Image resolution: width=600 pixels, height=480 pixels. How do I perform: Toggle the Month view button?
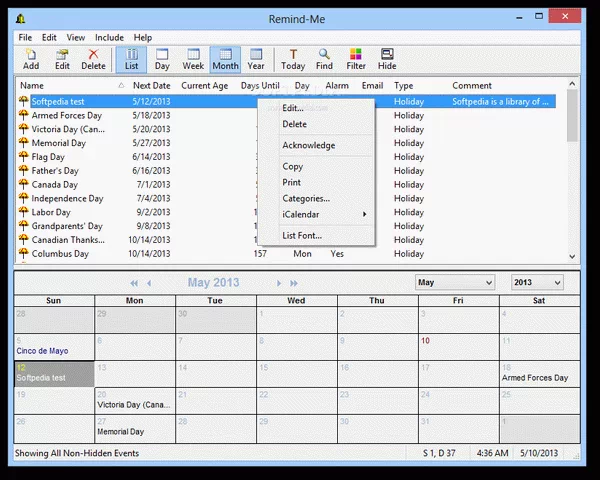[x=225, y=58]
